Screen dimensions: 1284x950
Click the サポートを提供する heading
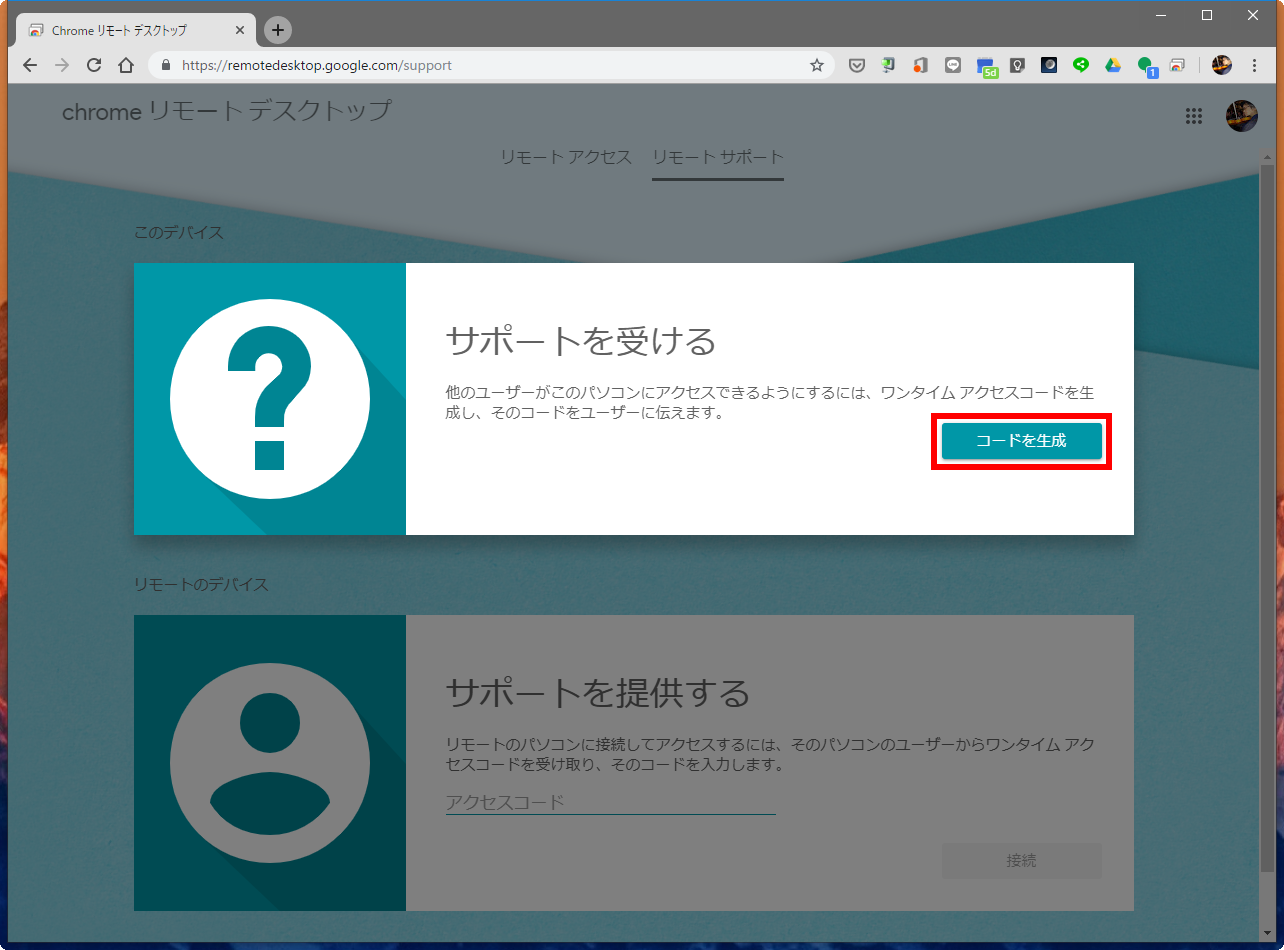pos(598,692)
